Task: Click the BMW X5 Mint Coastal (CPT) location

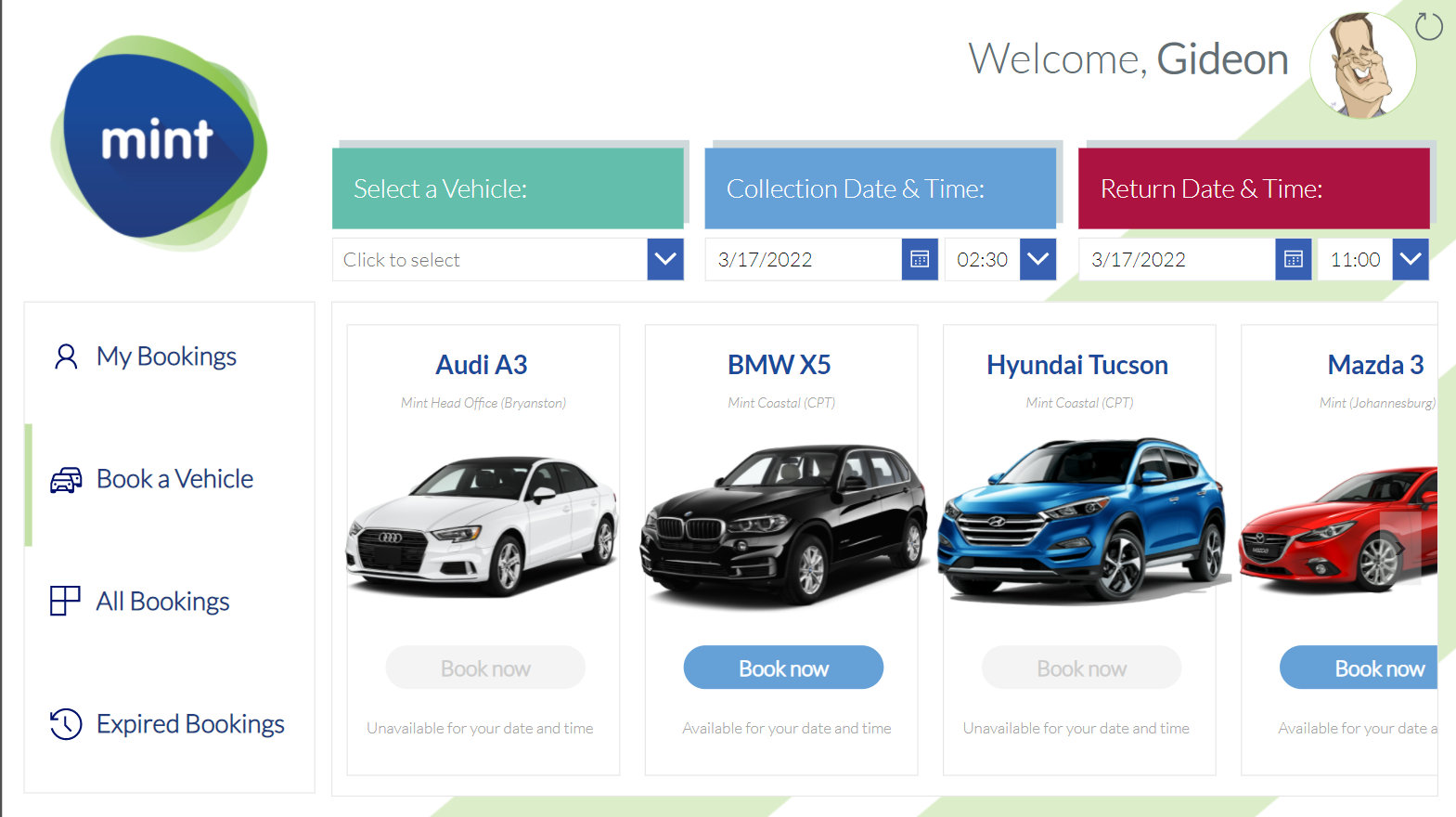Action: click(781, 403)
